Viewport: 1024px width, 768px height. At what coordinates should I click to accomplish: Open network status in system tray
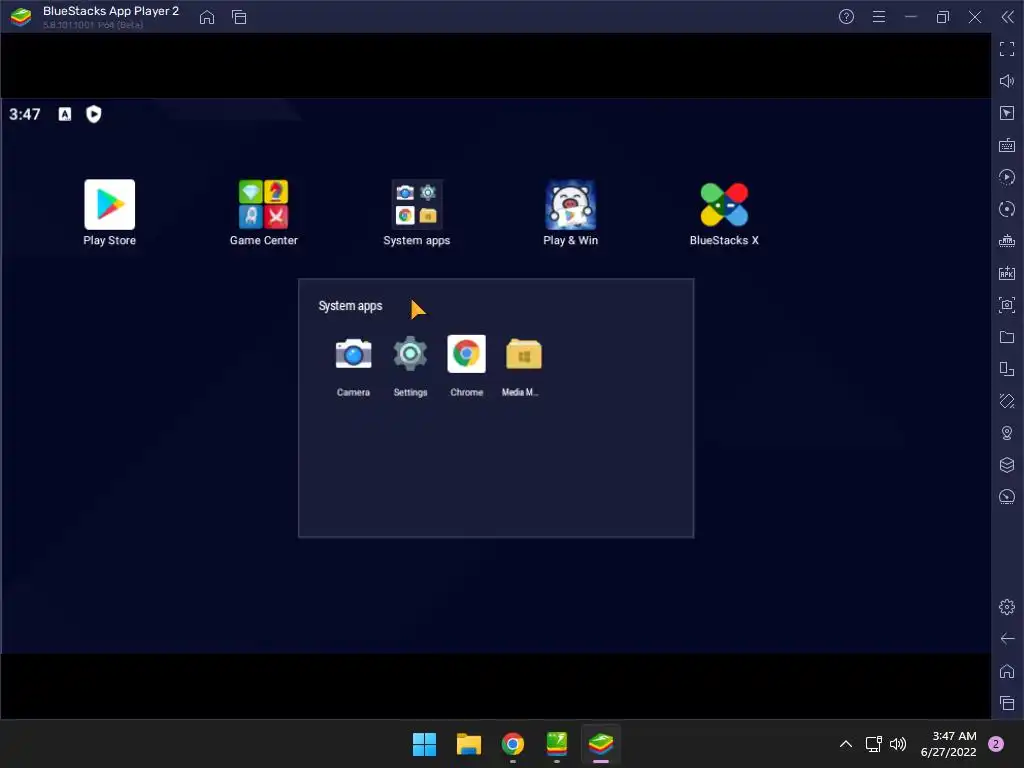873,744
